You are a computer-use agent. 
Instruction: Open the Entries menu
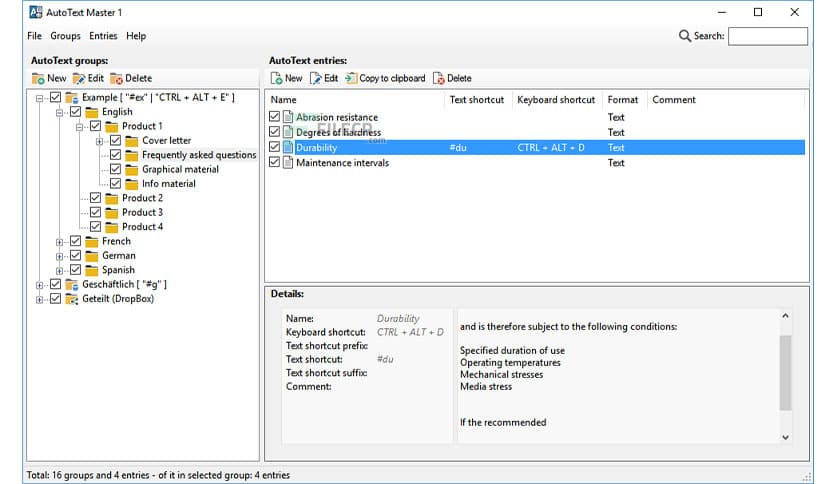click(103, 36)
